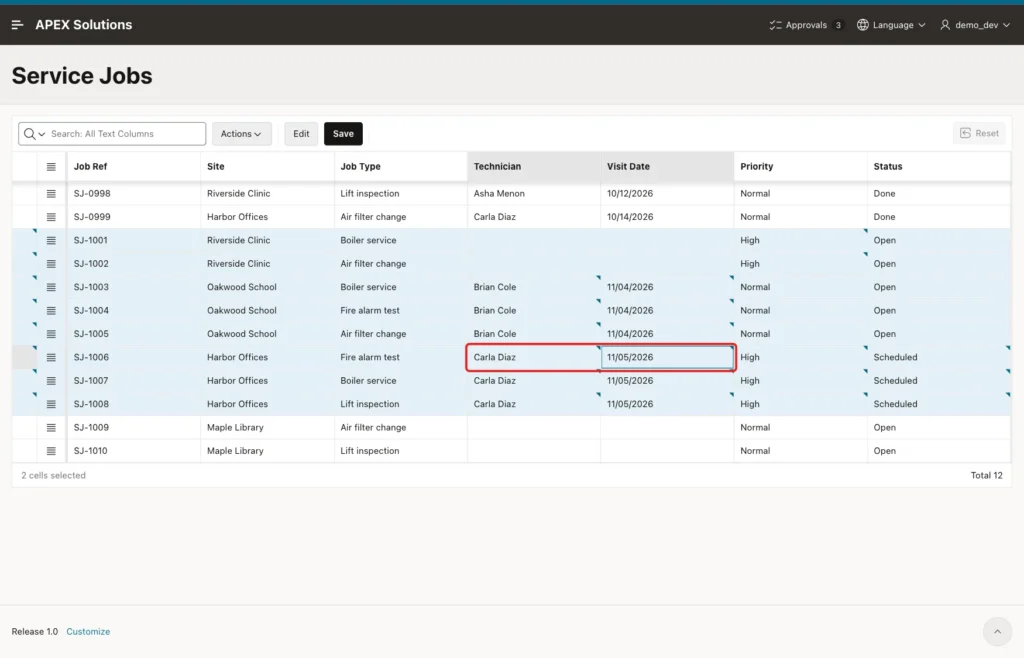Open row actions menu for SJ-1002
Viewport: 1024px width, 658px height.
pyautogui.click(x=51, y=264)
